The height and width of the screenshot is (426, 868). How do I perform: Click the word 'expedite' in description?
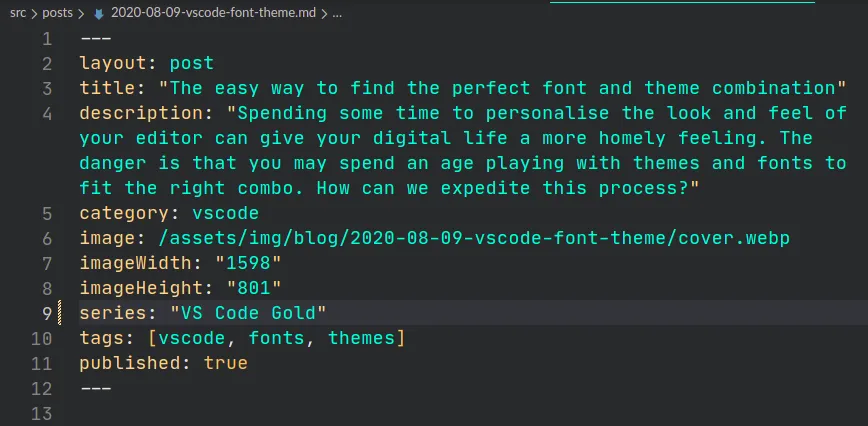(486, 188)
